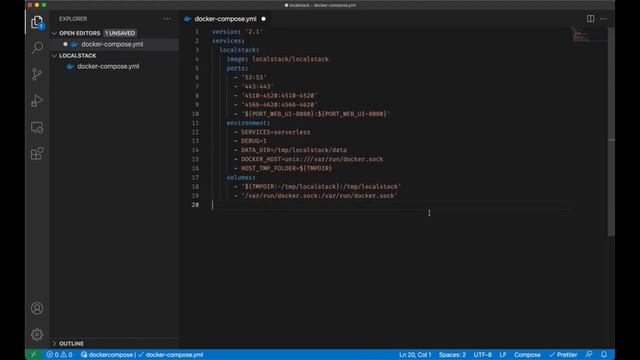Click the unsaved dot on docker-compose.yml tab
Screen dimensions: 640x360
click(x=263, y=19)
